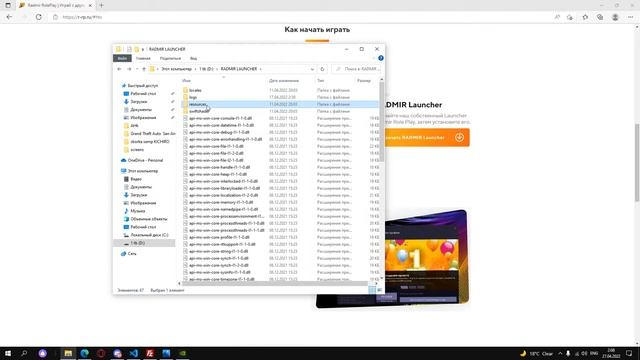Go back in the browser
The height and width of the screenshot is (360, 640).
click(x=9, y=17)
